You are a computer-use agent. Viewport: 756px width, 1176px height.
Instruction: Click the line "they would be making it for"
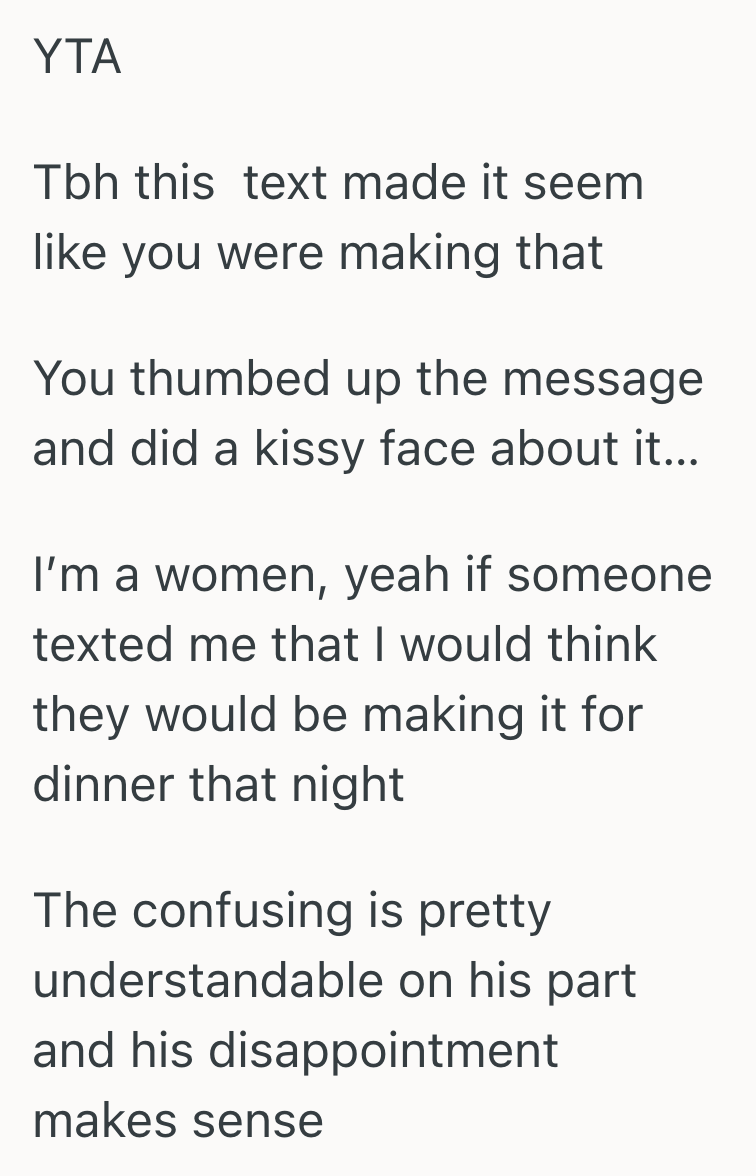(x=337, y=715)
